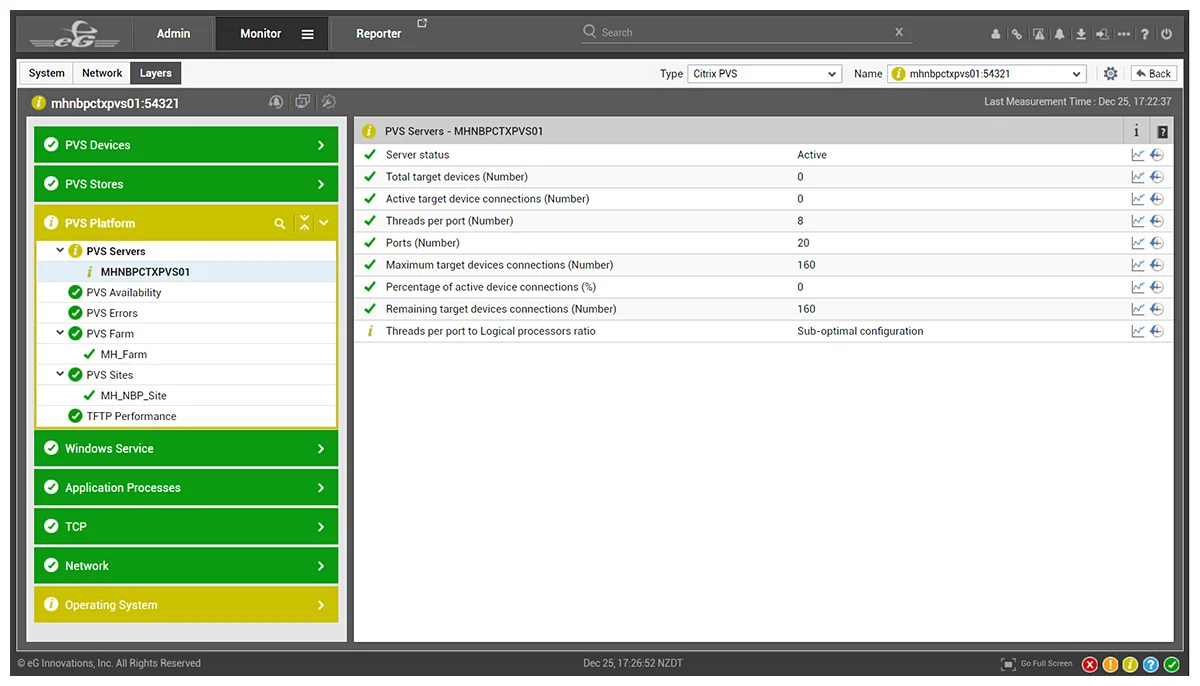Image resolution: width=1200 pixels, height=686 pixels.
Task: Click Go Full Screen
Action: [1037, 664]
